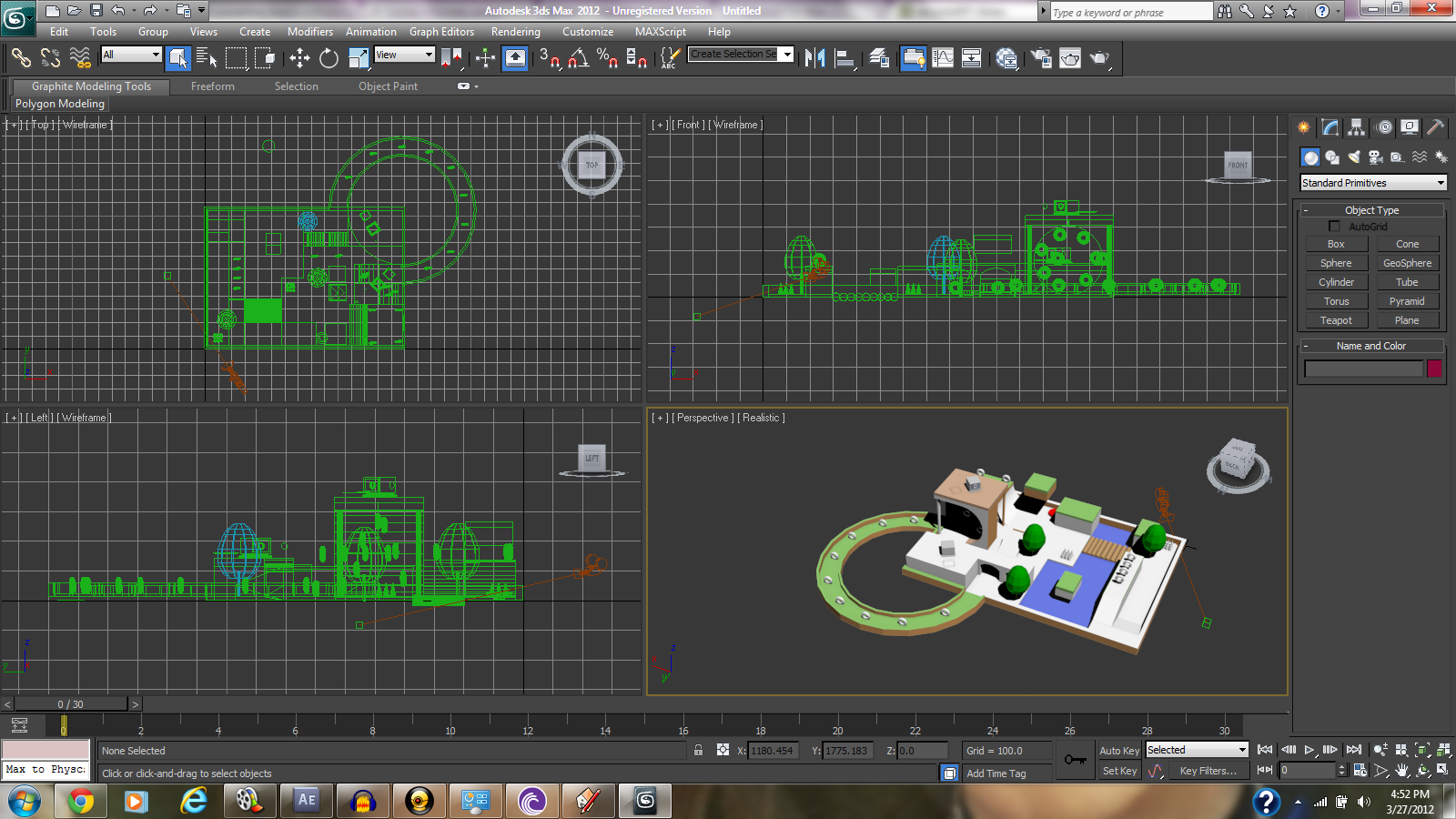Open the Select by Name dialog
The width and height of the screenshot is (1456, 819).
[207, 58]
